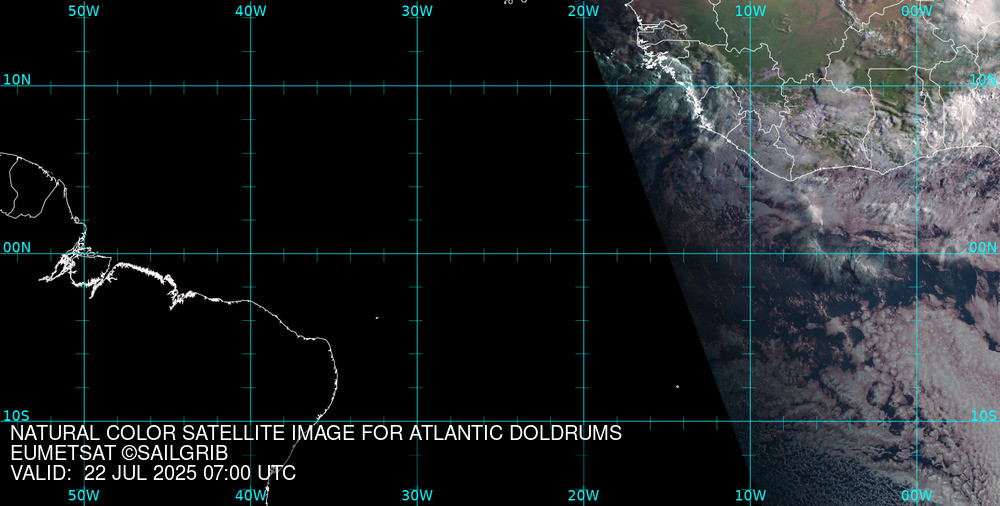Click the 'VALID: 22 JUL 2025 07:00 UTC' timestamp
Viewport: 1000px width, 506px height.
coord(153,473)
